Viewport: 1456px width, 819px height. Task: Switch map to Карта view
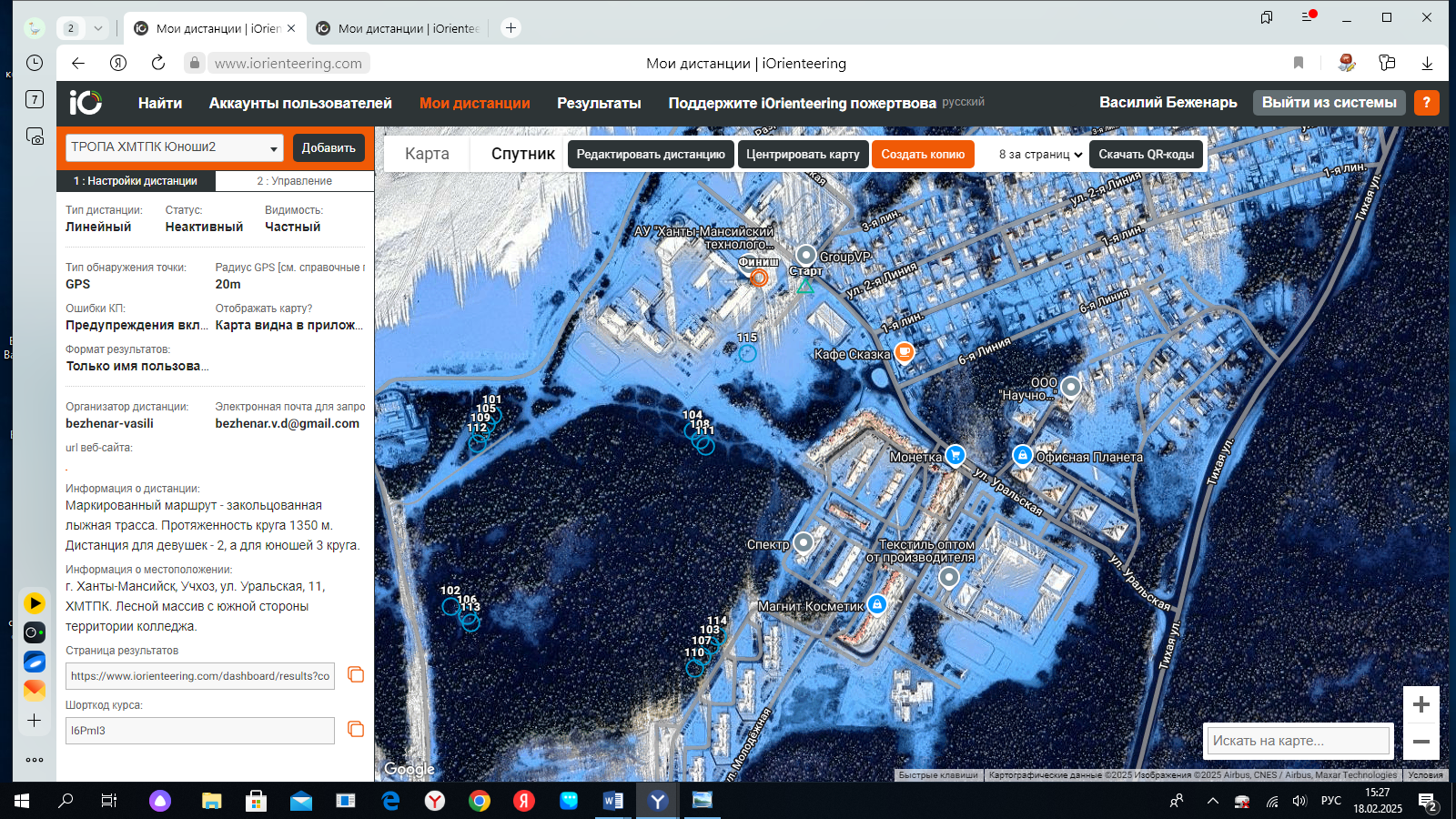pos(427,154)
